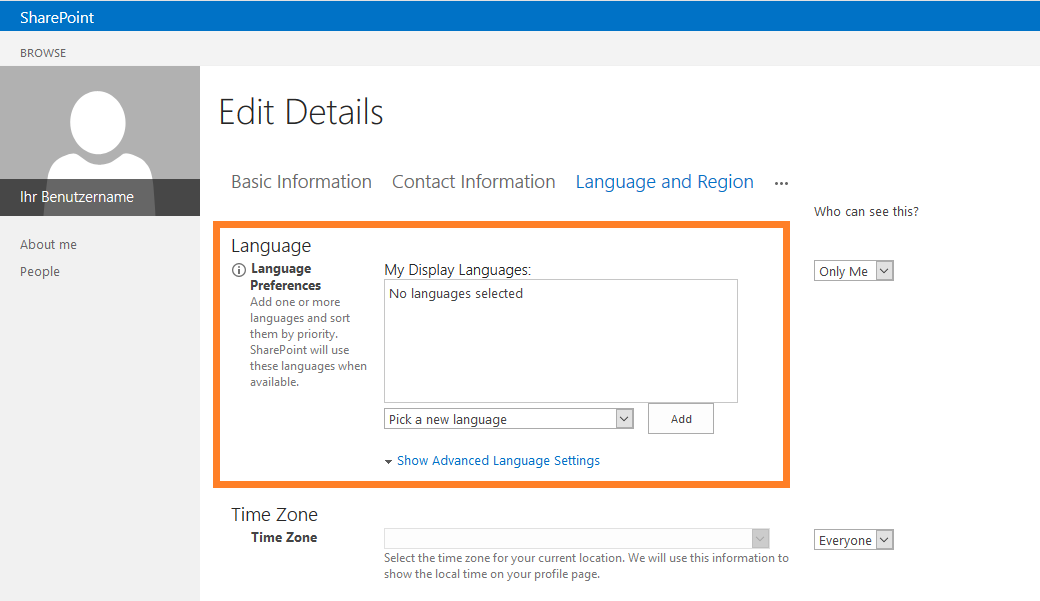The image size is (1040, 601).
Task: Open the Pick a new language dropdown
Action: (x=509, y=419)
